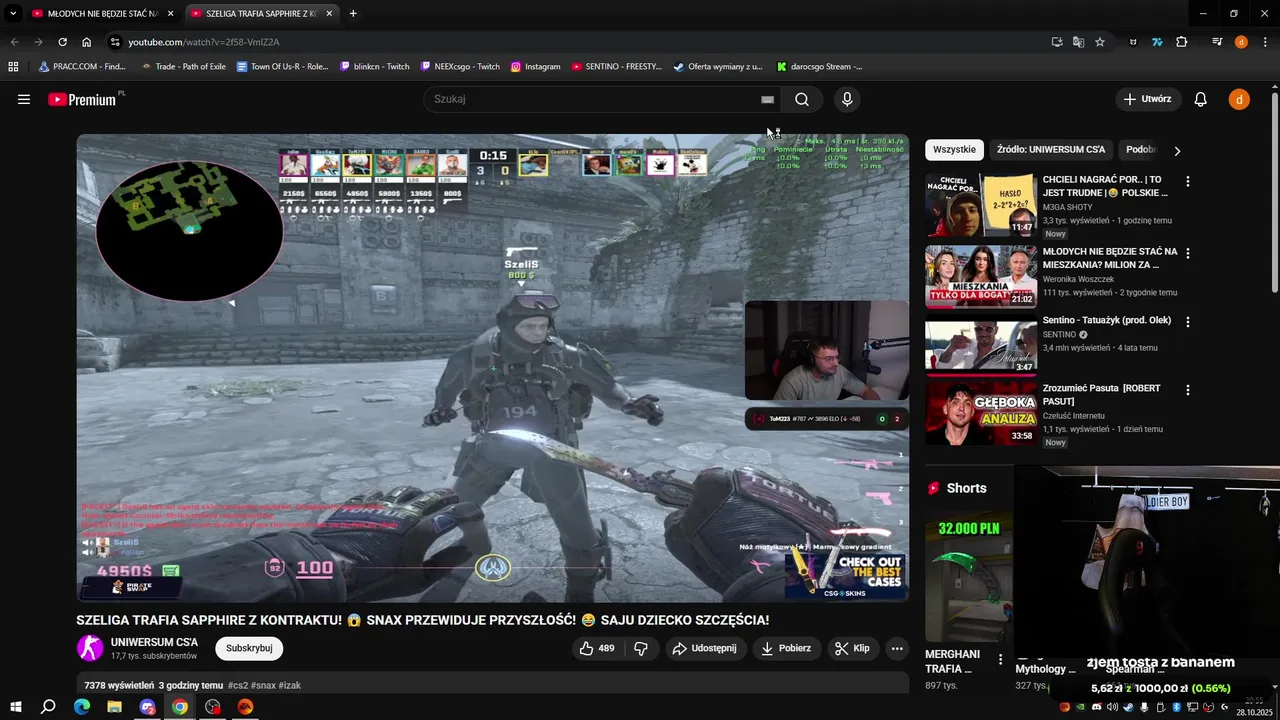Image resolution: width=1280 pixels, height=720 pixels.
Task: Open the Utwórz create menu
Action: (x=1147, y=99)
